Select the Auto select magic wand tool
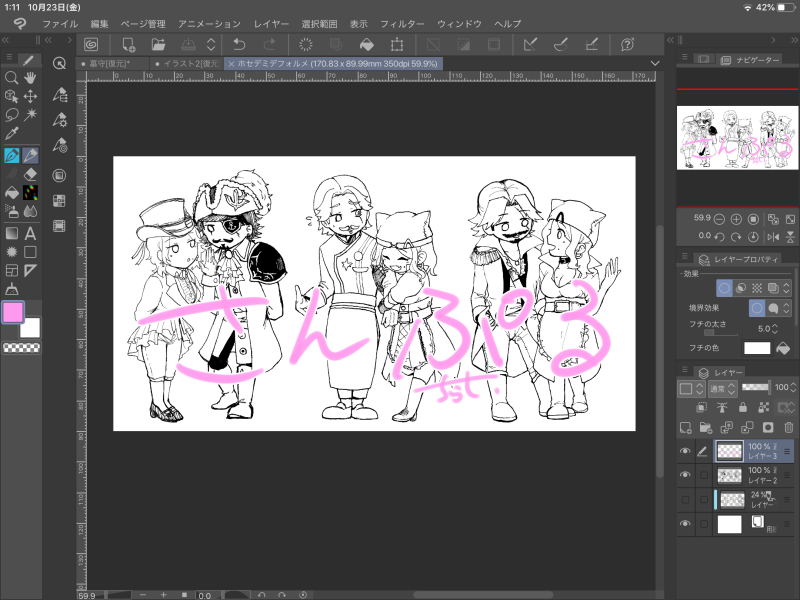The height and width of the screenshot is (600, 800). click(x=31, y=115)
